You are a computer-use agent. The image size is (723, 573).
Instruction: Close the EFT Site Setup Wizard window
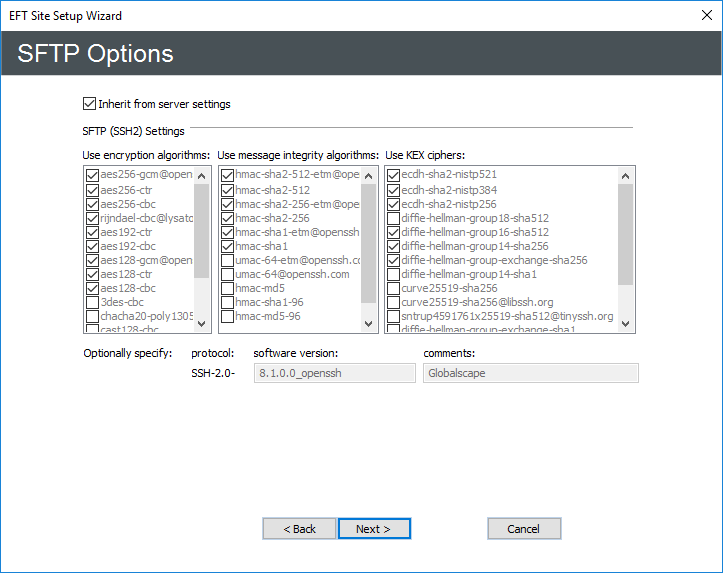pos(699,17)
